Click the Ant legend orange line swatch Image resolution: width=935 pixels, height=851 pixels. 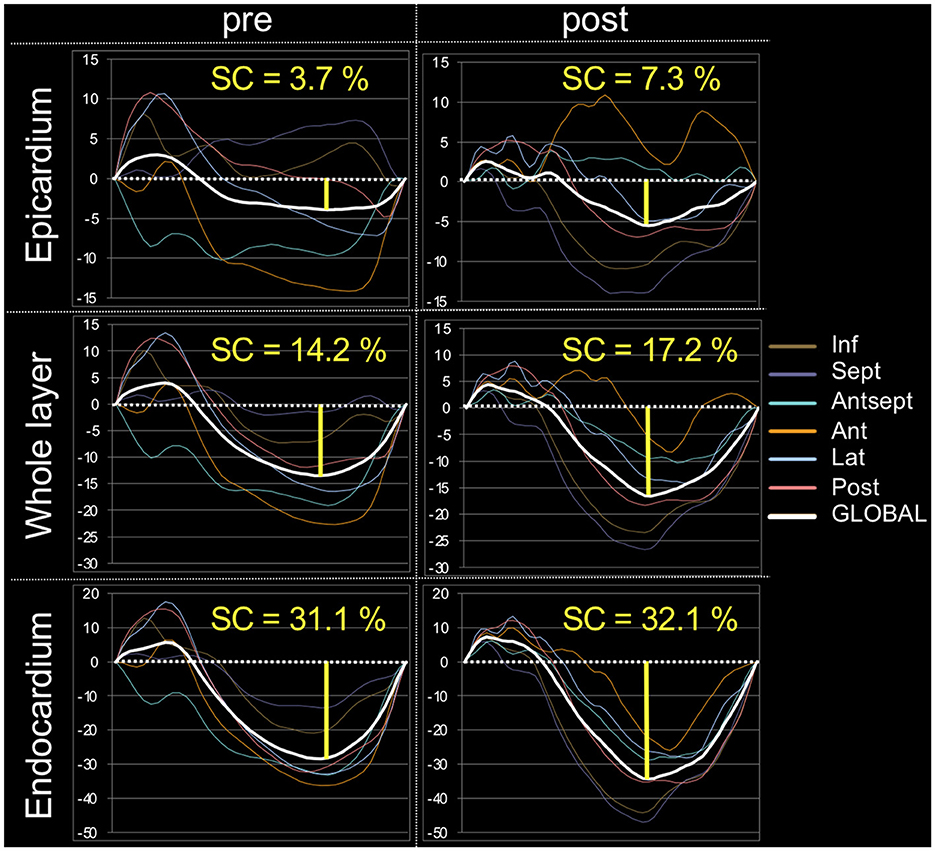(x=792, y=431)
